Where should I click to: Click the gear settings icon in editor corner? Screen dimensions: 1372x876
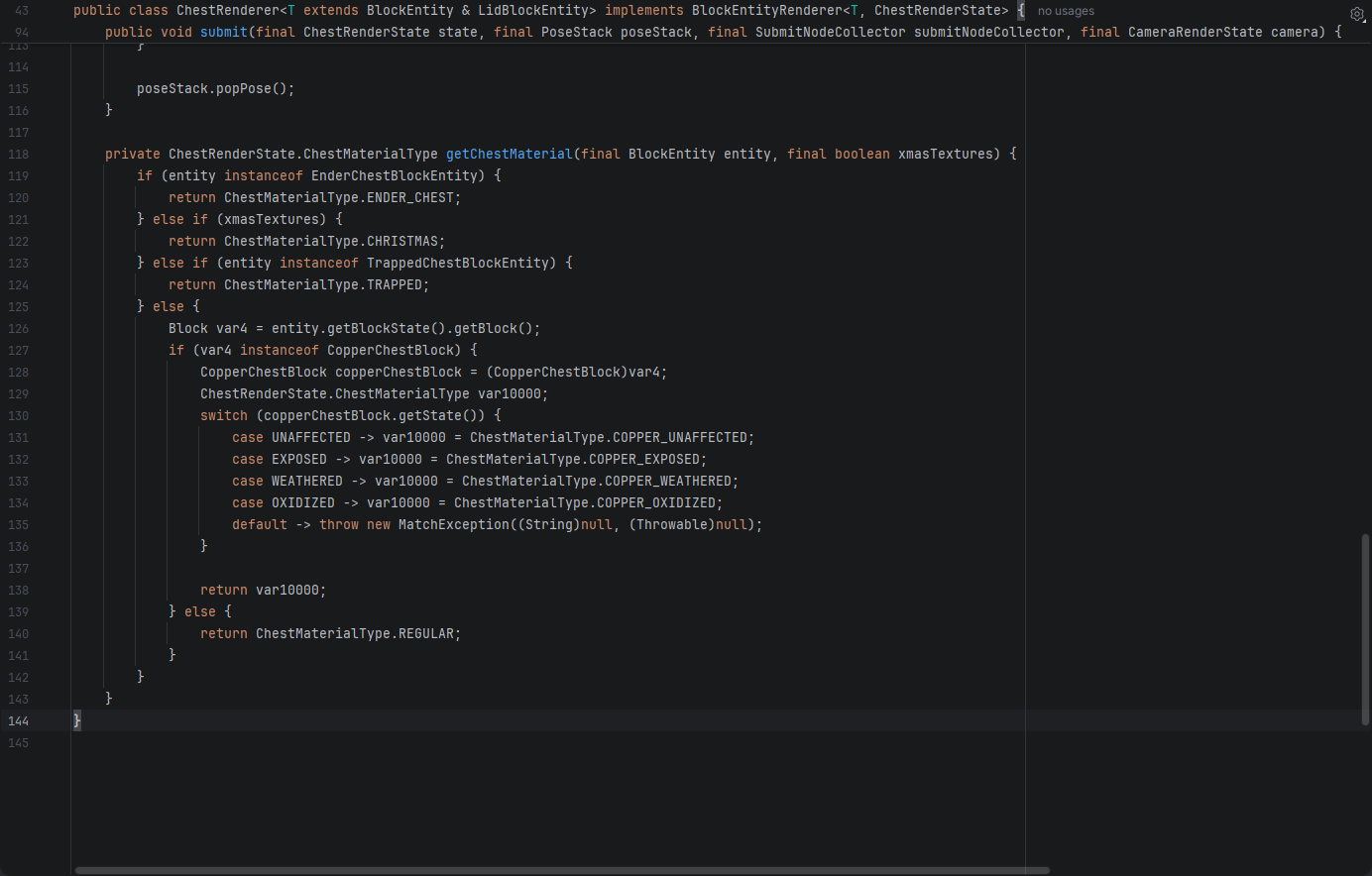coord(1357,14)
